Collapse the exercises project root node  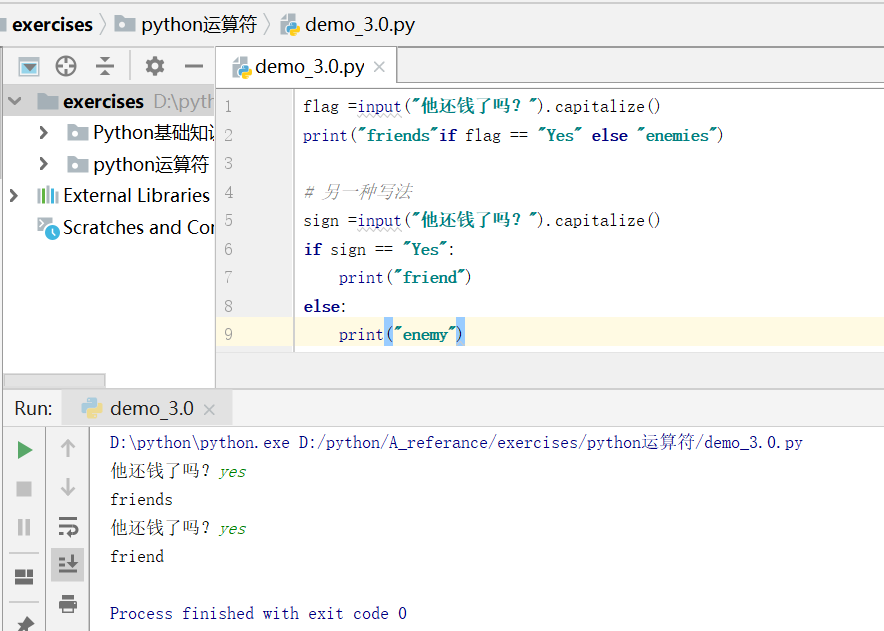(15, 101)
